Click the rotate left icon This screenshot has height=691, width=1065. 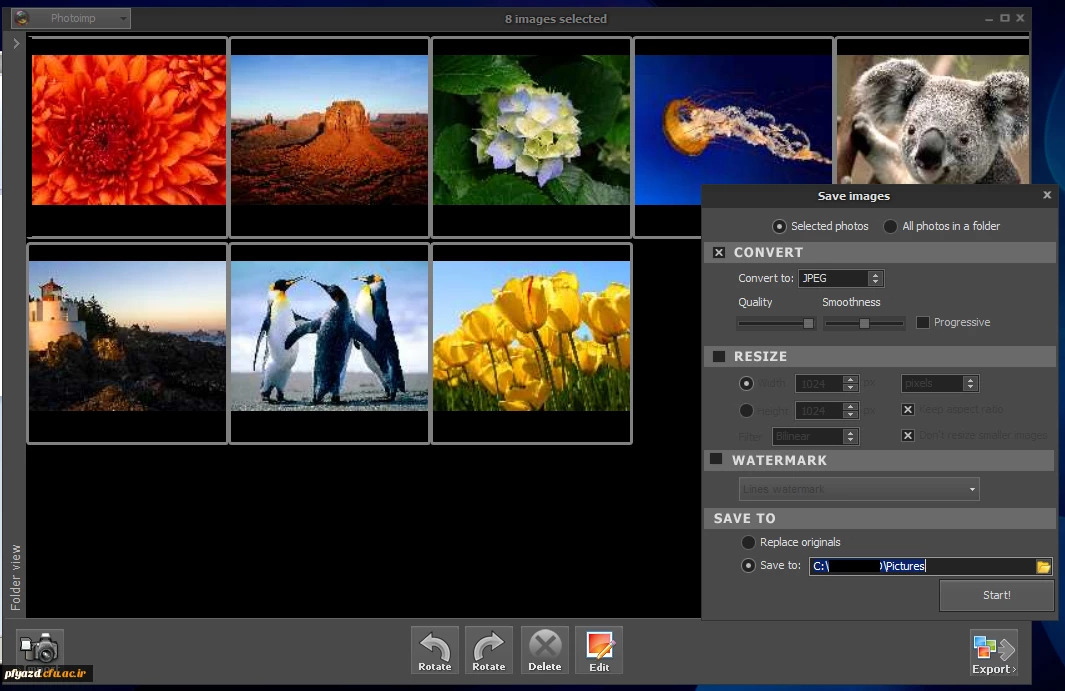tap(435, 650)
